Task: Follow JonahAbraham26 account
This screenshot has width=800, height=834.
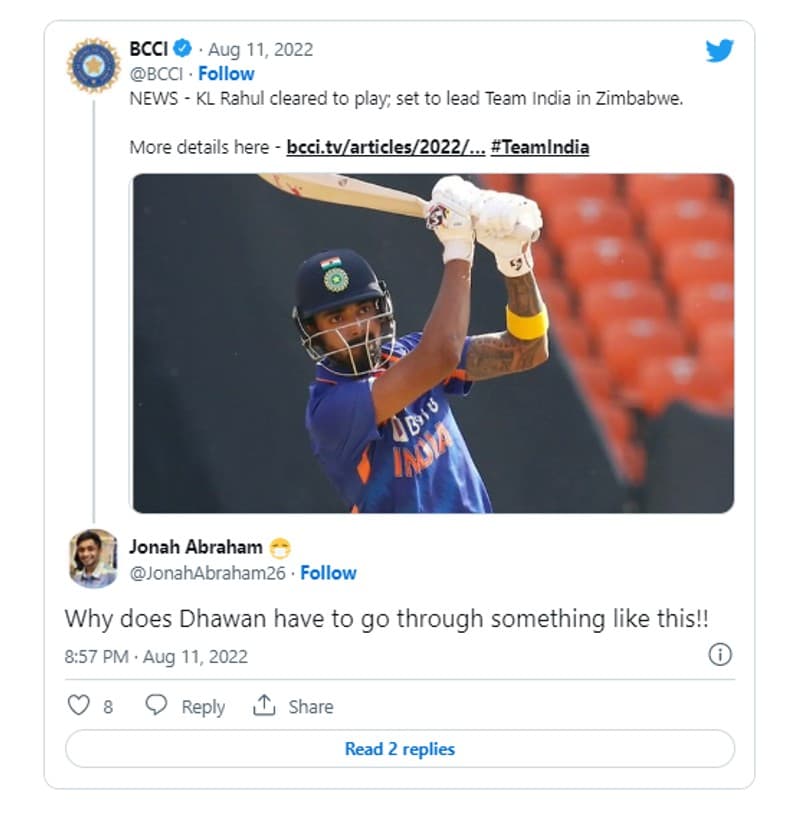Action: (328, 573)
